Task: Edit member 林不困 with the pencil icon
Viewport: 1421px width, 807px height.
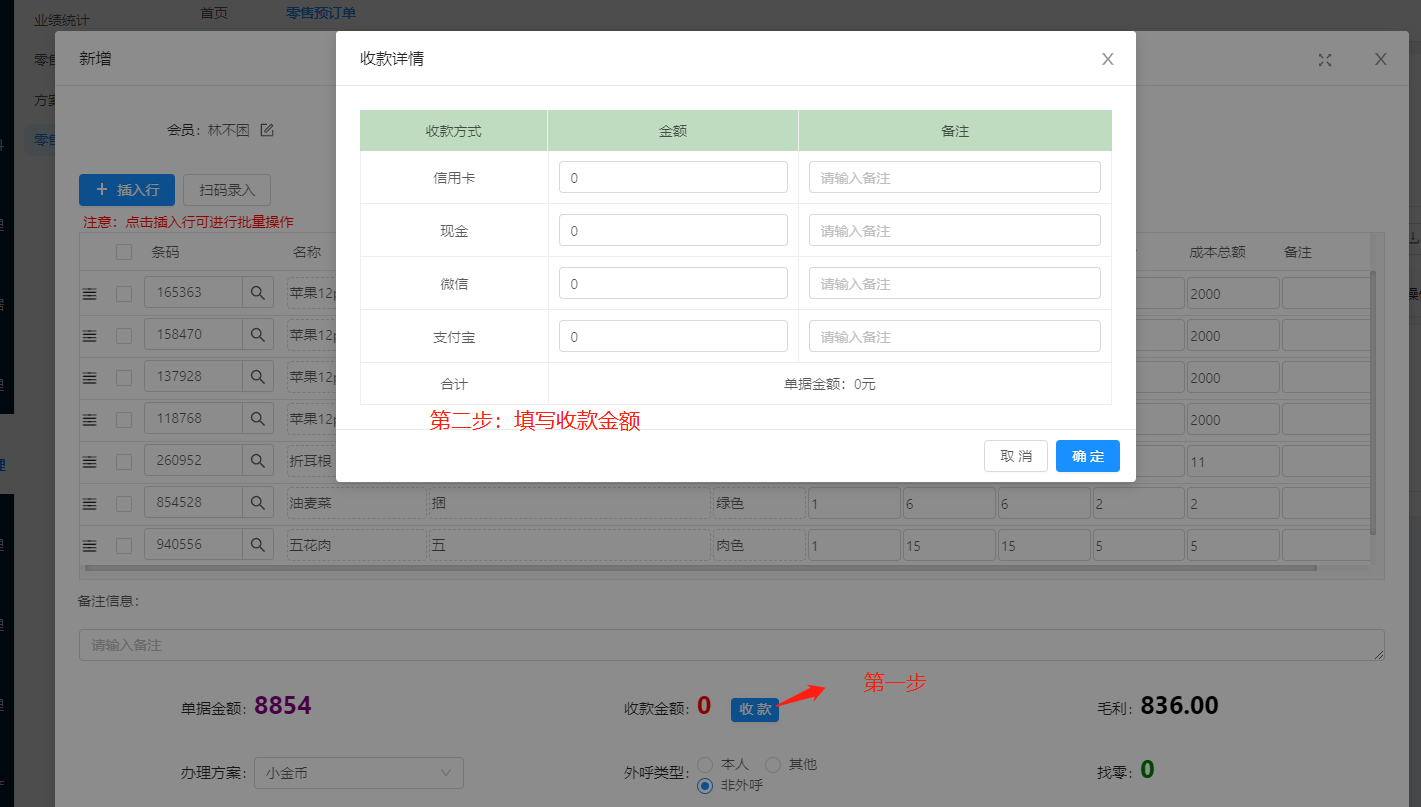Action: click(x=267, y=130)
